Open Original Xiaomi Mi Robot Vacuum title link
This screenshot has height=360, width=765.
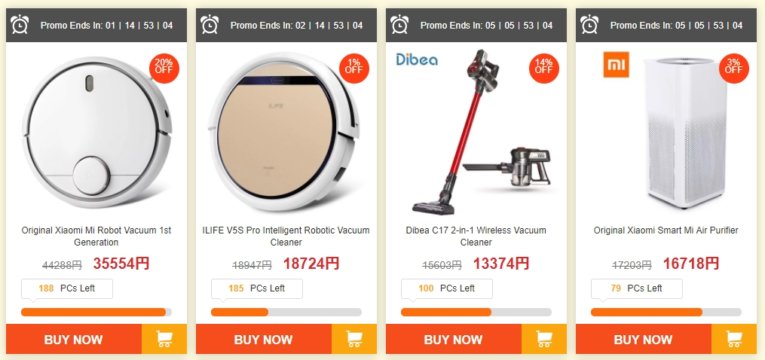(96, 236)
